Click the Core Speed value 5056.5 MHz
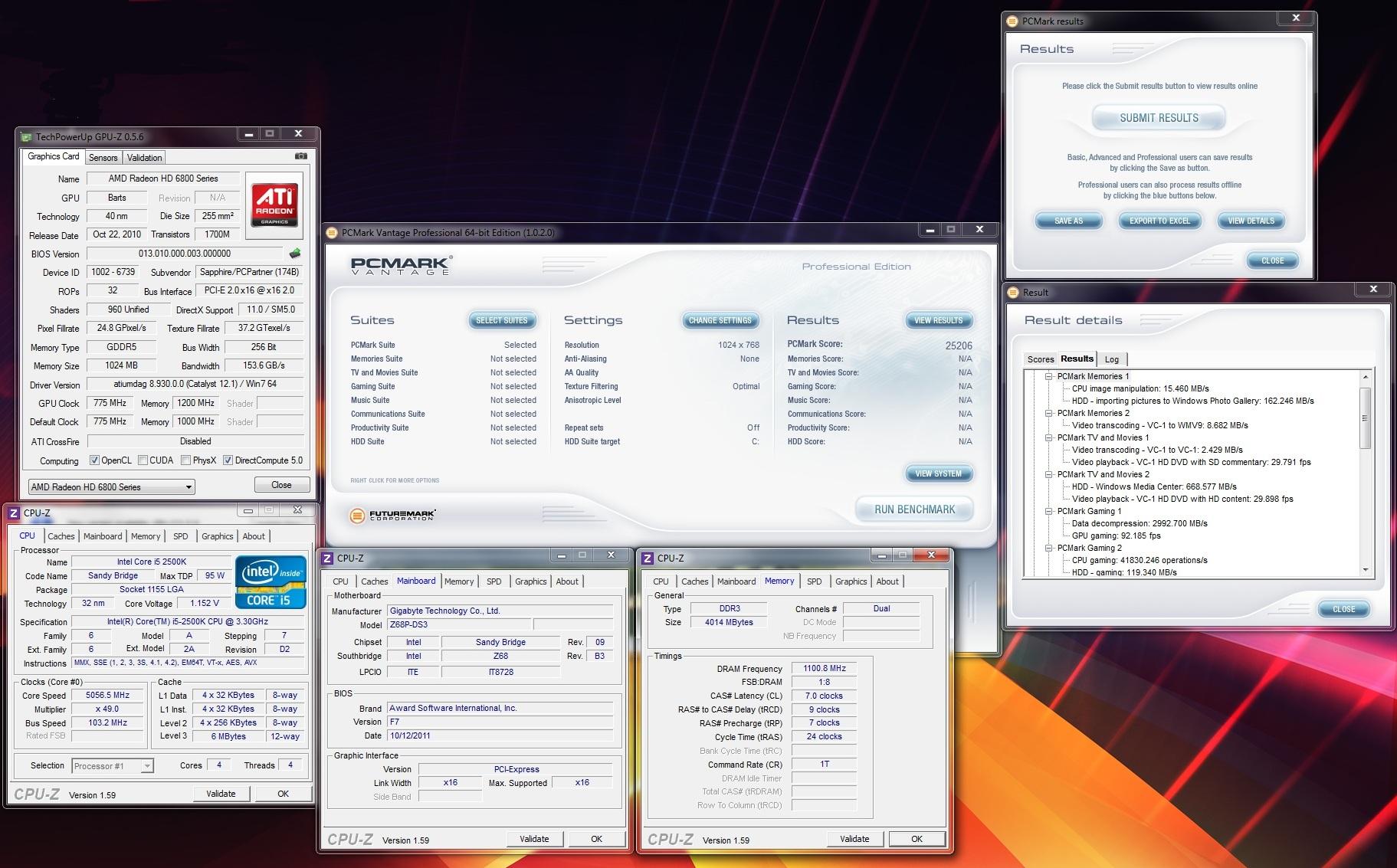The width and height of the screenshot is (1397, 868). [108, 696]
